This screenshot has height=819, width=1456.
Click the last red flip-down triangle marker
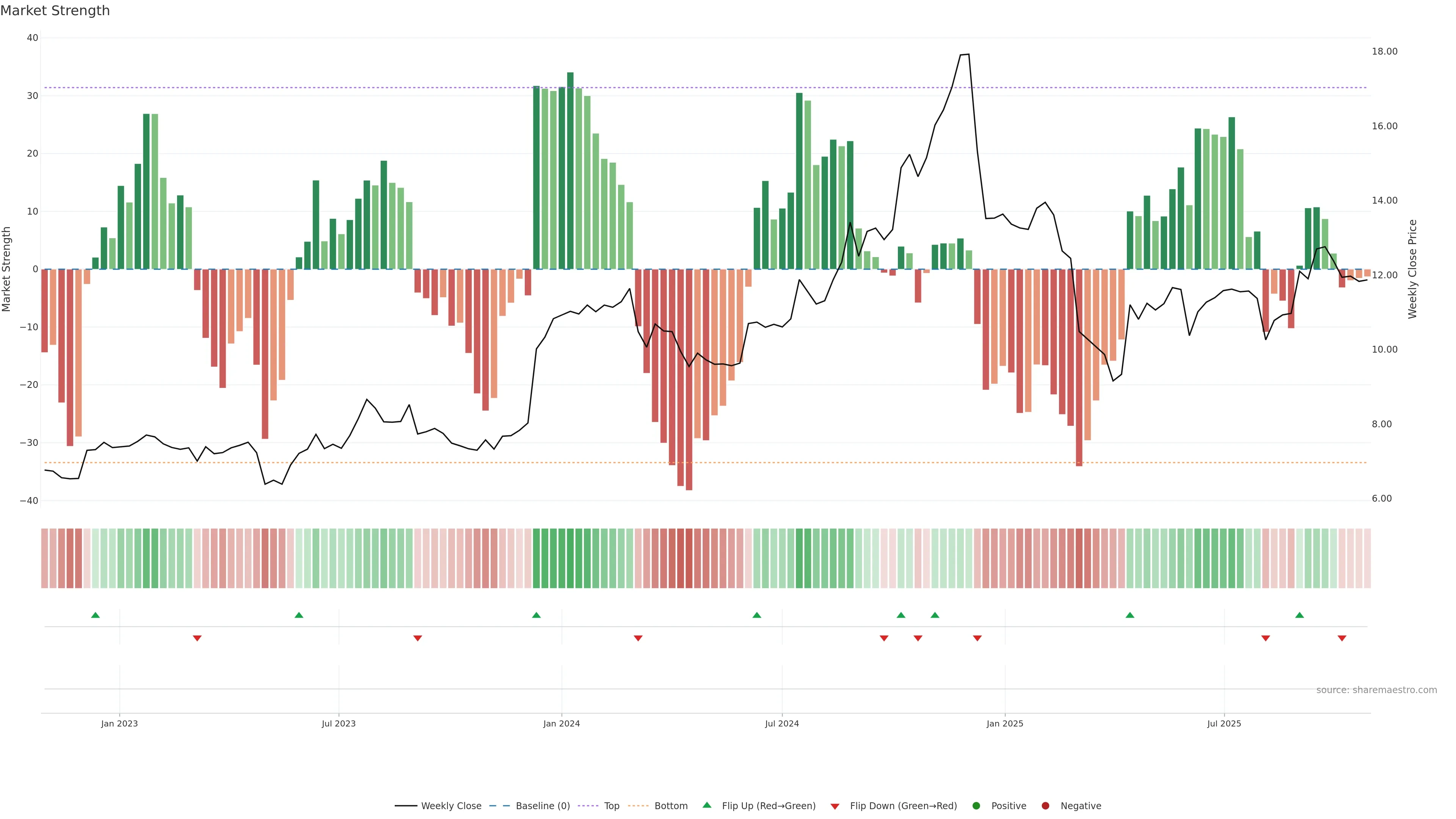tap(1342, 638)
